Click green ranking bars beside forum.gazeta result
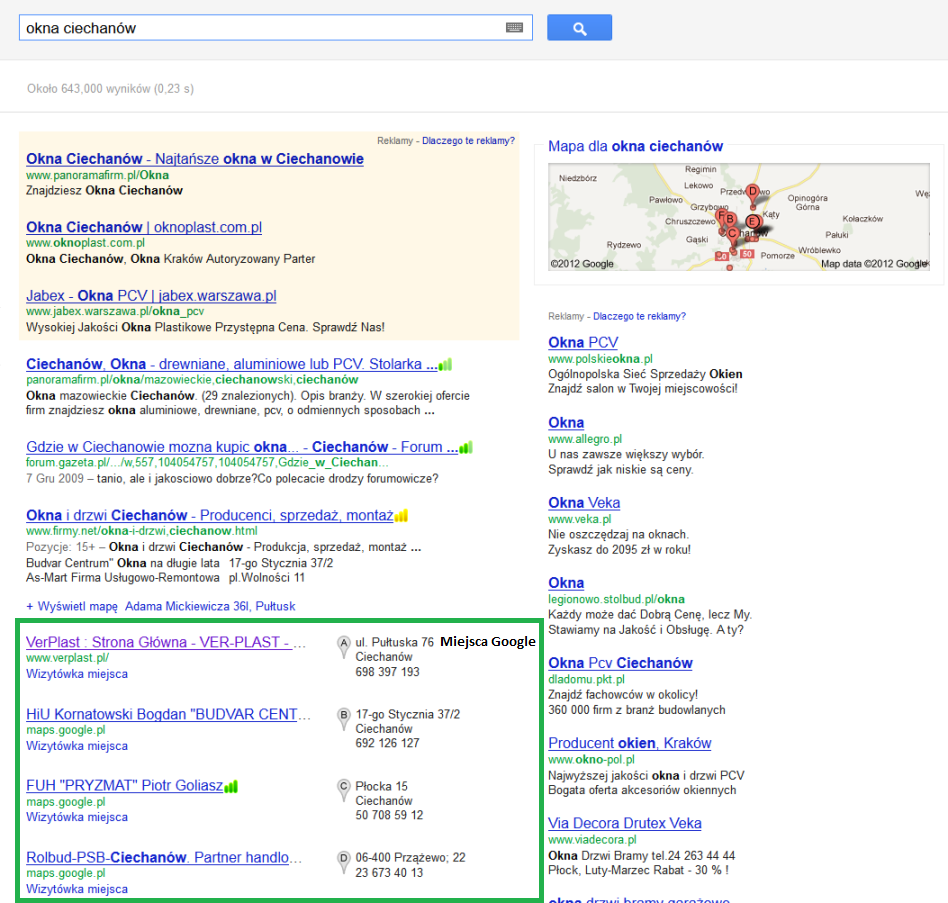Image resolution: width=948 pixels, height=903 pixels. (466, 447)
